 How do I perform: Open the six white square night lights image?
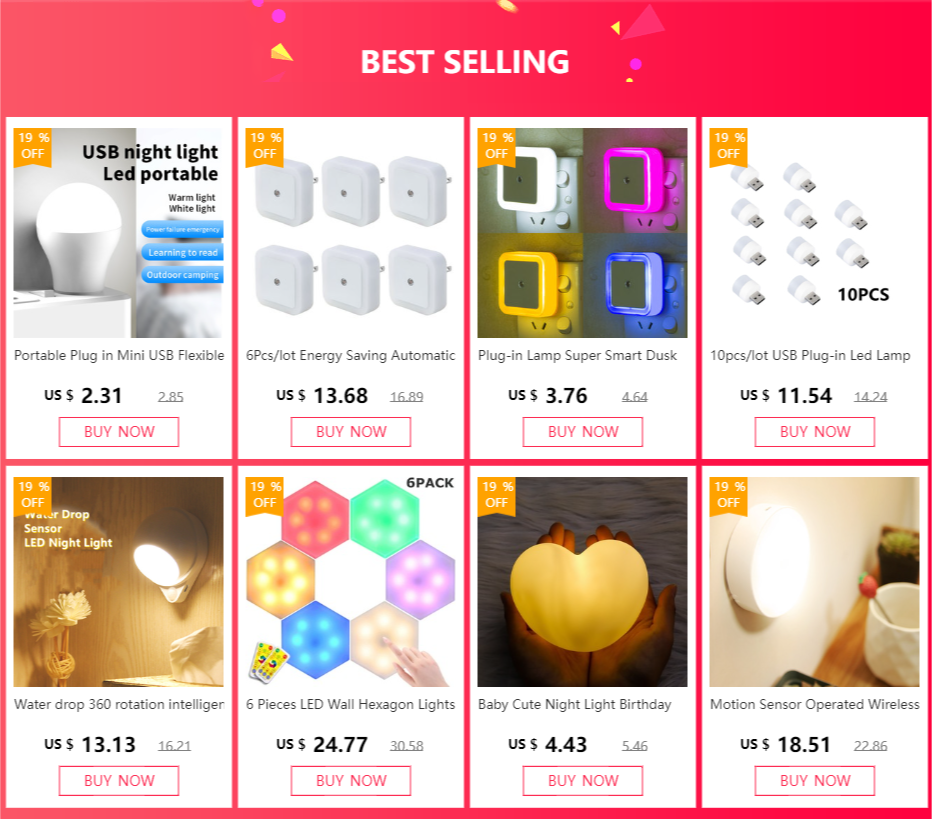351,233
